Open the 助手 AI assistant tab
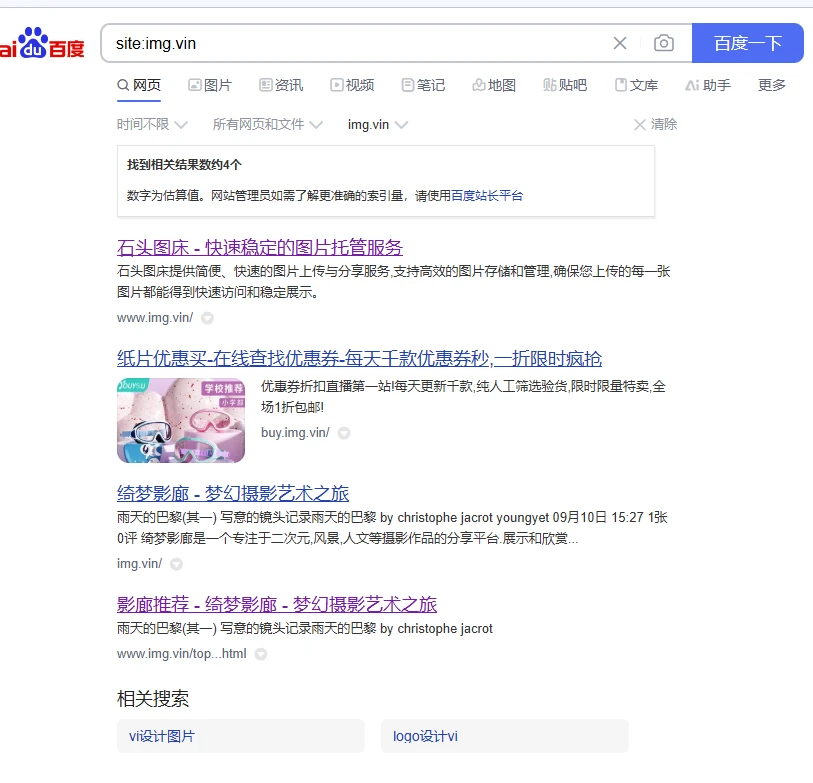The image size is (813, 783). point(708,86)
